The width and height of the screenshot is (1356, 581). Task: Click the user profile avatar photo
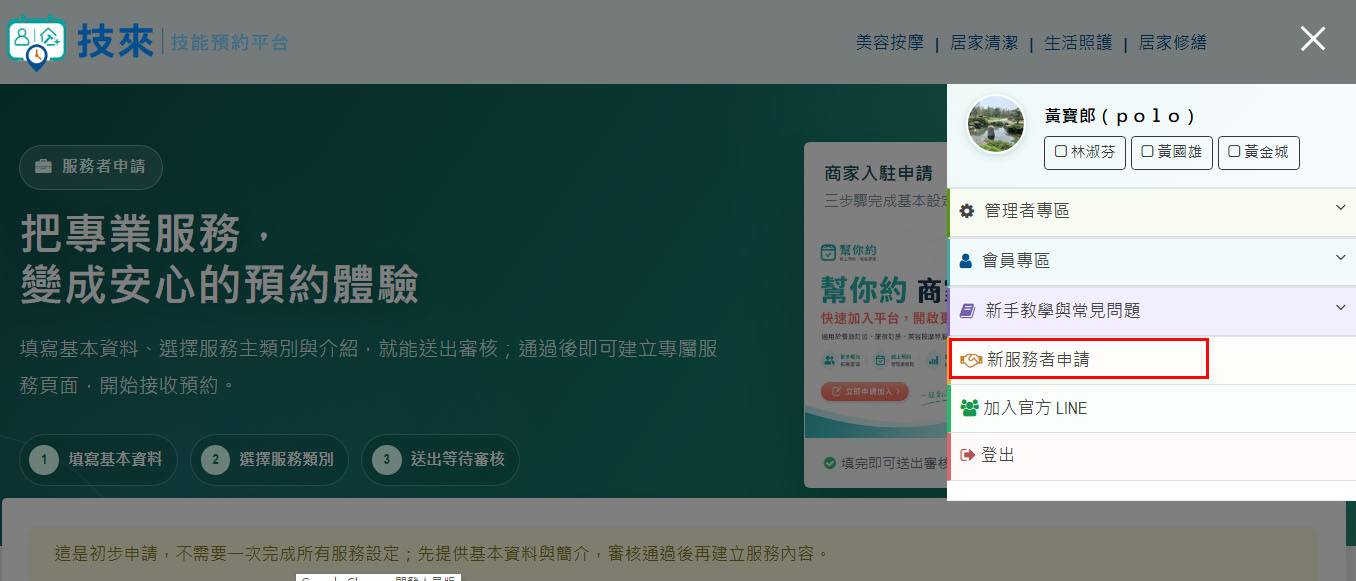pos(996,124)
